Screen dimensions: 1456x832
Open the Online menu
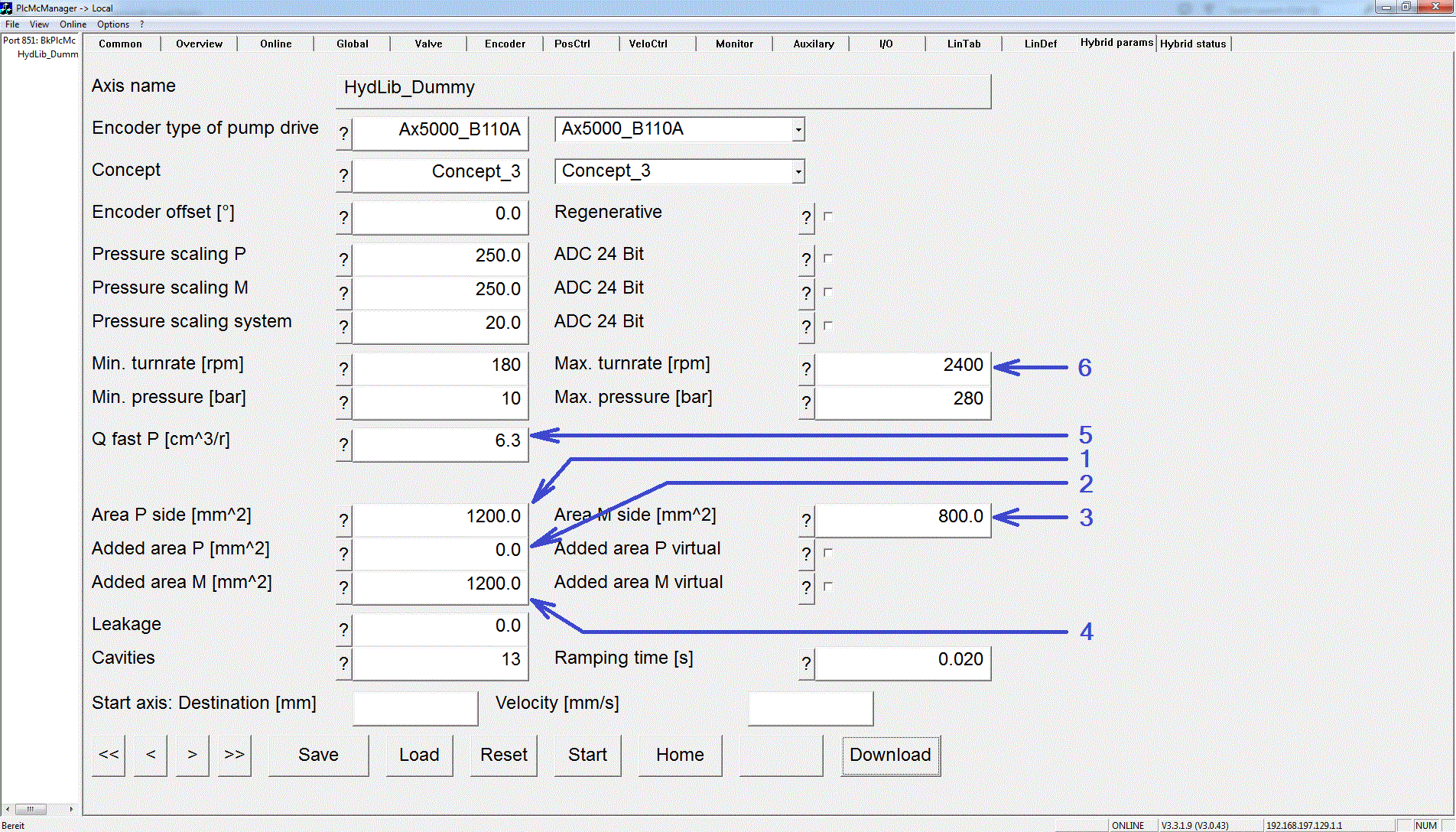pyautogui.click(x=73, y=24)
